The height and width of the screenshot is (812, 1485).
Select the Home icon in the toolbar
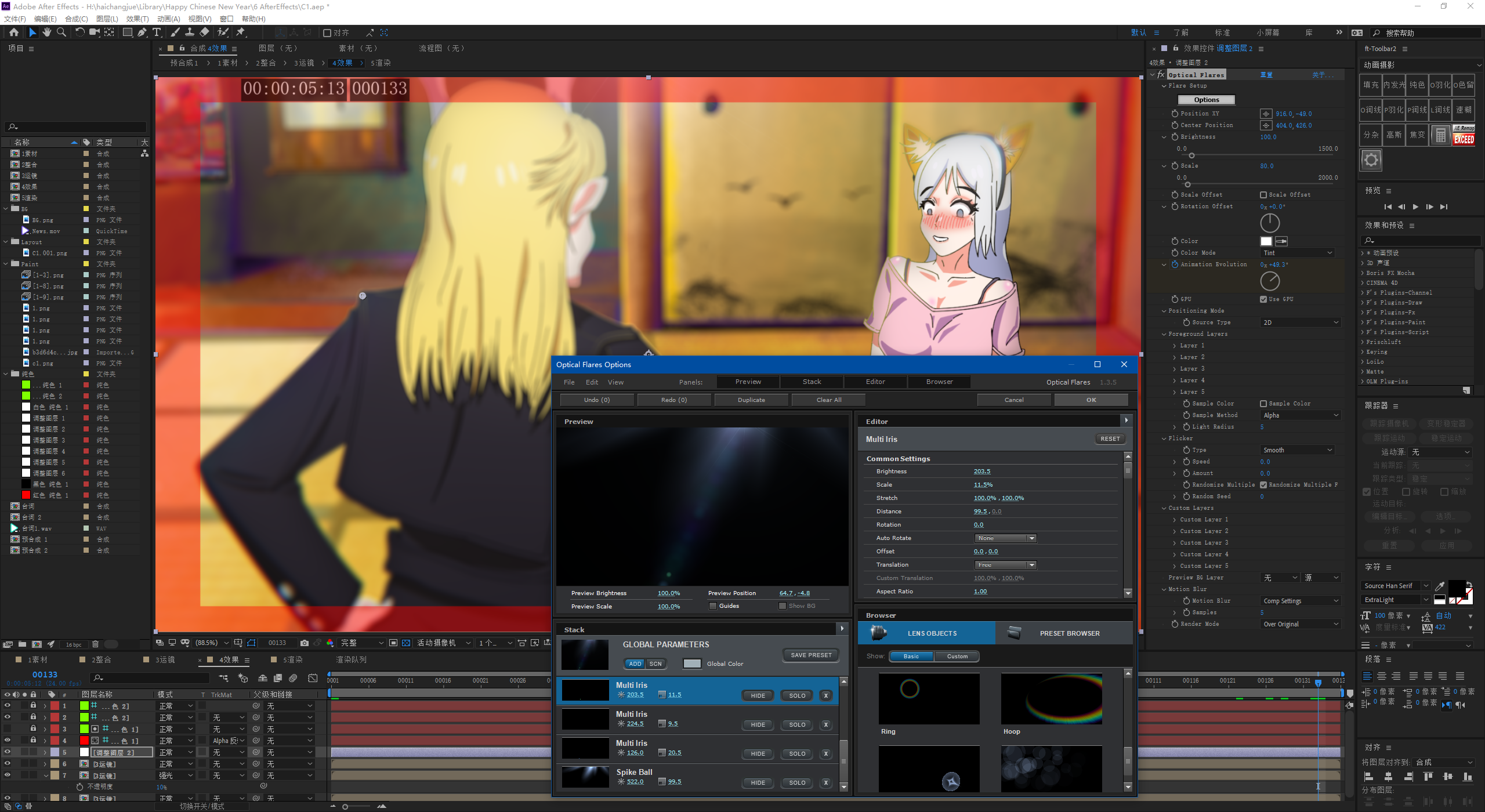point(14,32)
